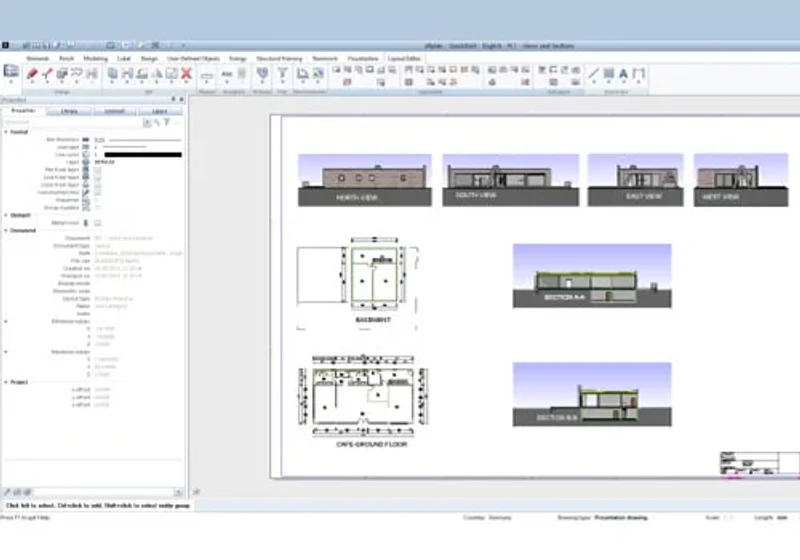Click Presentation drawing in status bar
Image resolution: width=800 pixels, height=560 pixels.
click(621, 517)
